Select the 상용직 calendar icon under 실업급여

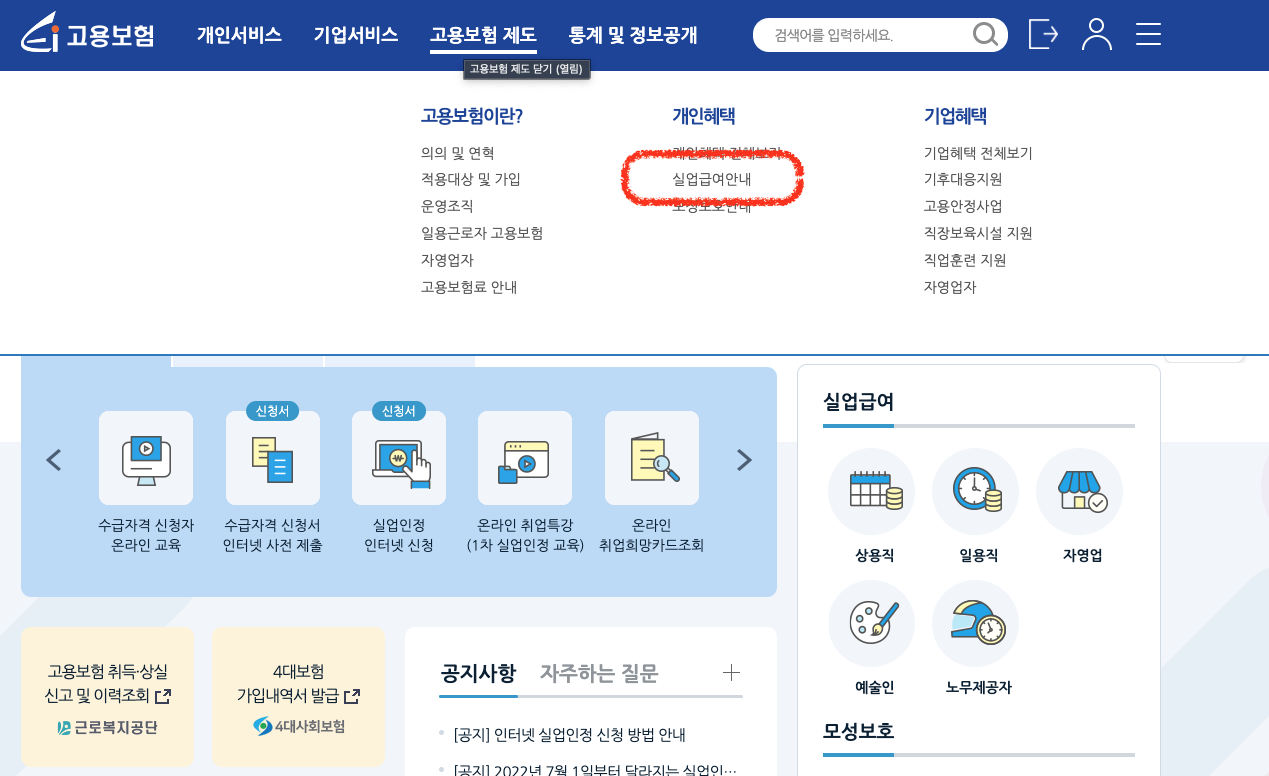tap(871, 491)
